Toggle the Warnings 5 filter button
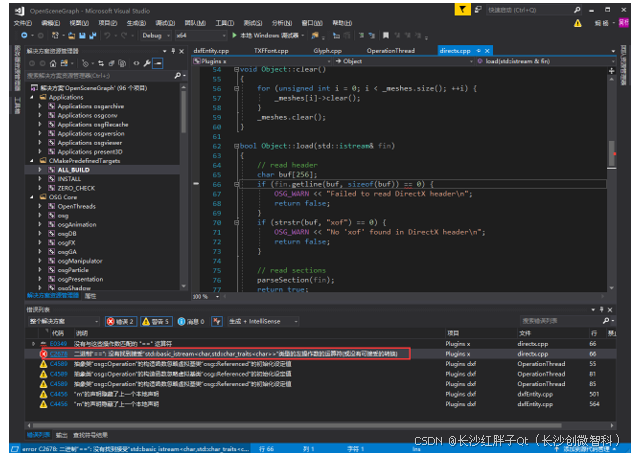The height and width of the screenshot is (453, 631). pos(157,321)
